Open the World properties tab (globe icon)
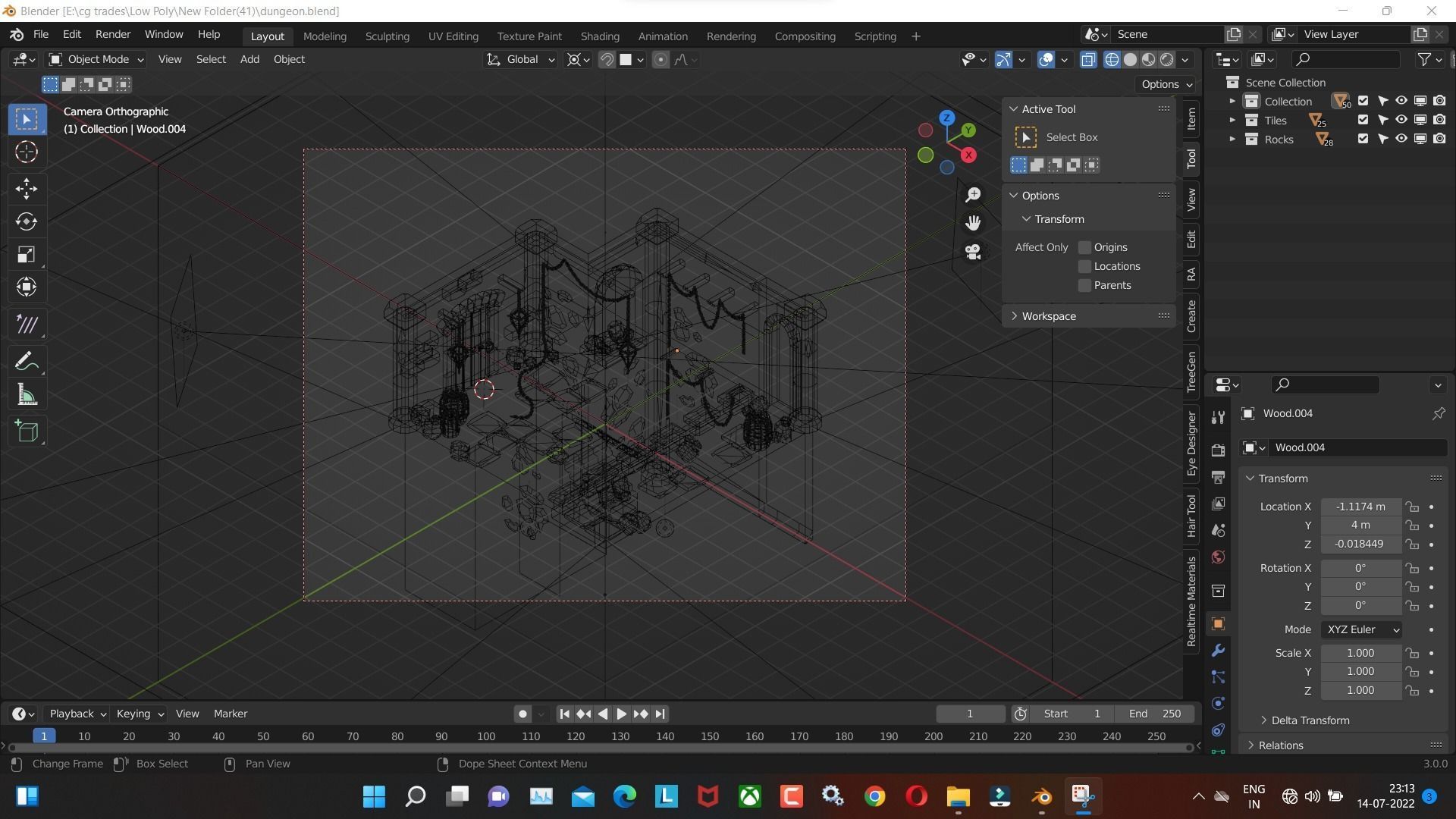 point(1217,557)
